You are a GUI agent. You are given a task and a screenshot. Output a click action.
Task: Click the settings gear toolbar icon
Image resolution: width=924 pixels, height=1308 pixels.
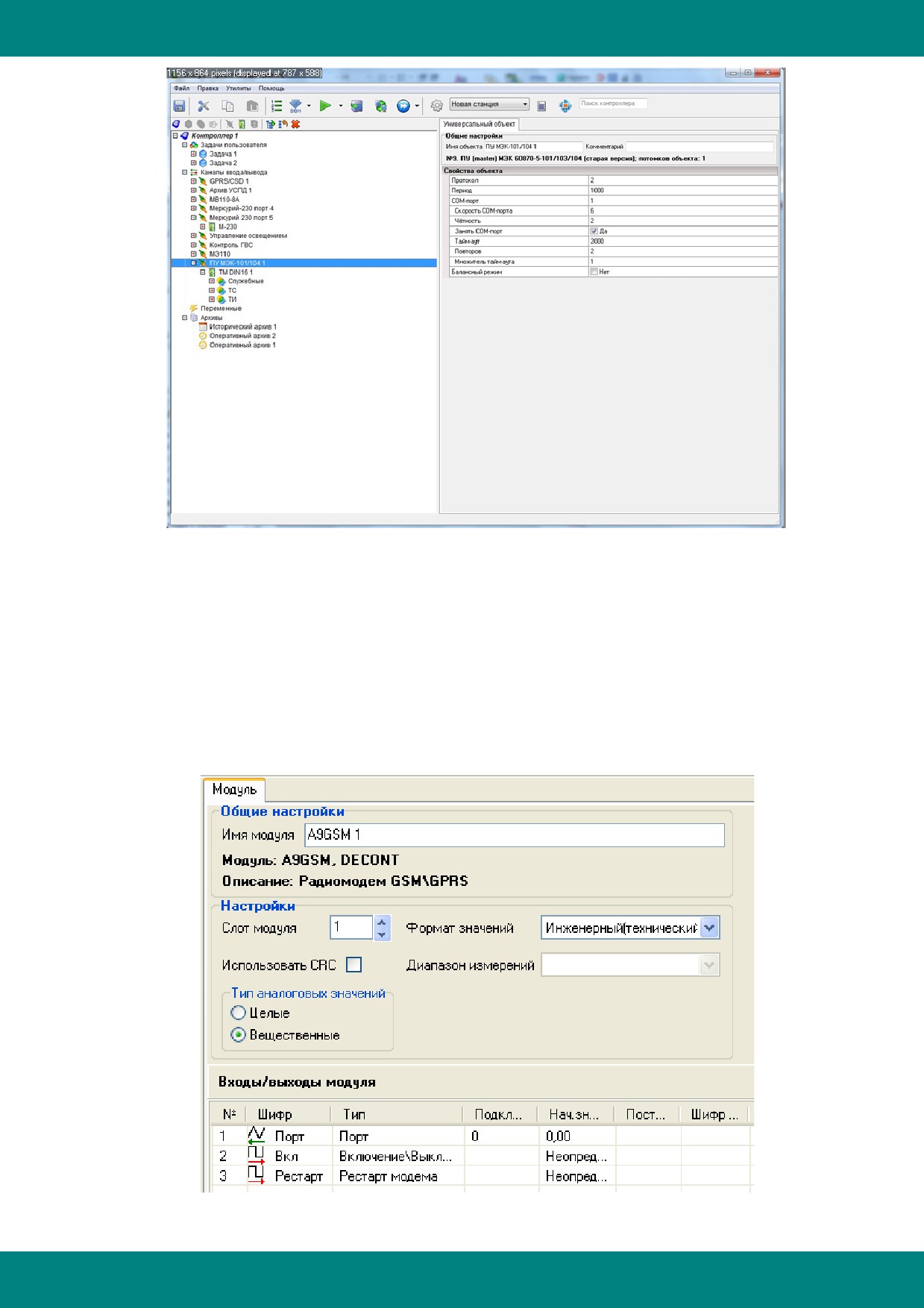pyautogui.click(x=437, y=106)
